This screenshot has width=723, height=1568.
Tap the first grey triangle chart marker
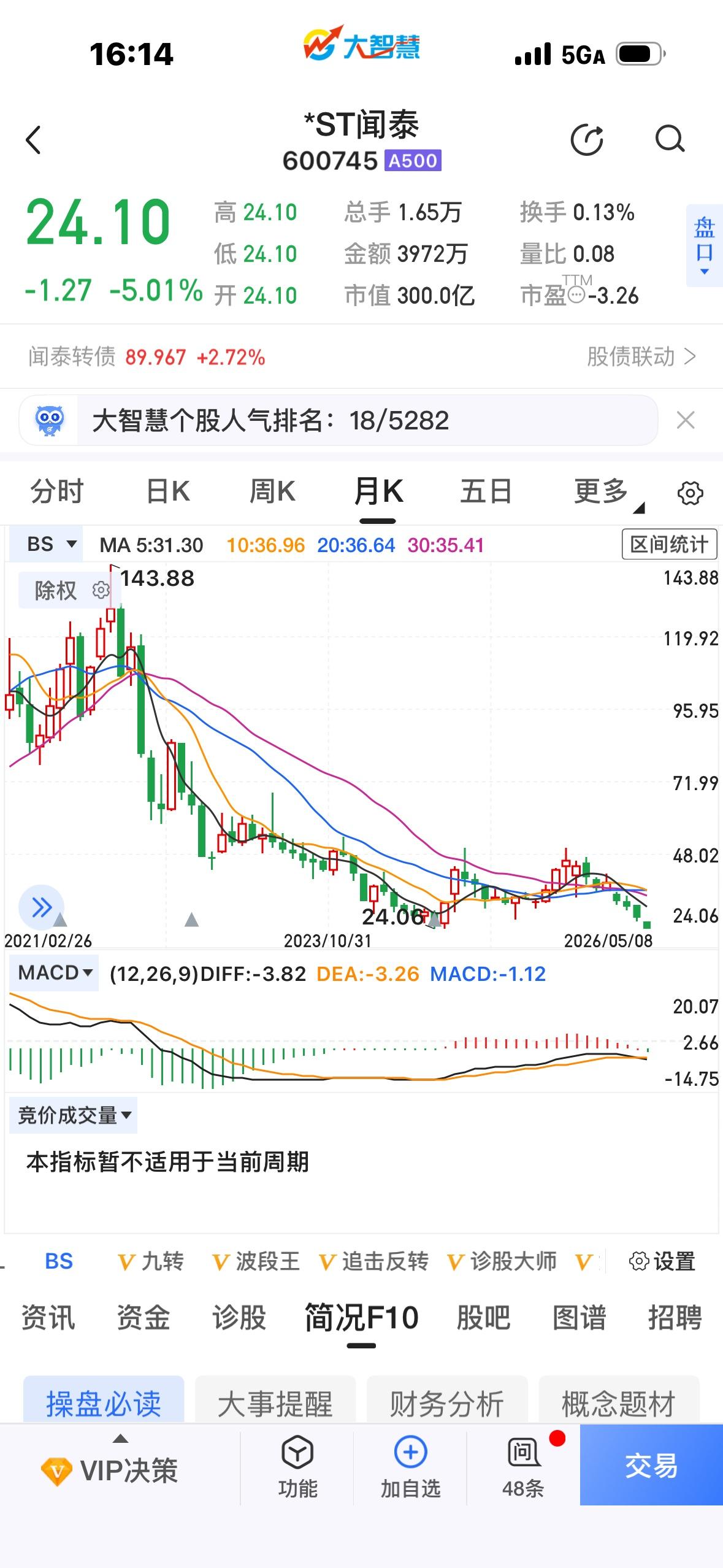click(x=60, y=919)
